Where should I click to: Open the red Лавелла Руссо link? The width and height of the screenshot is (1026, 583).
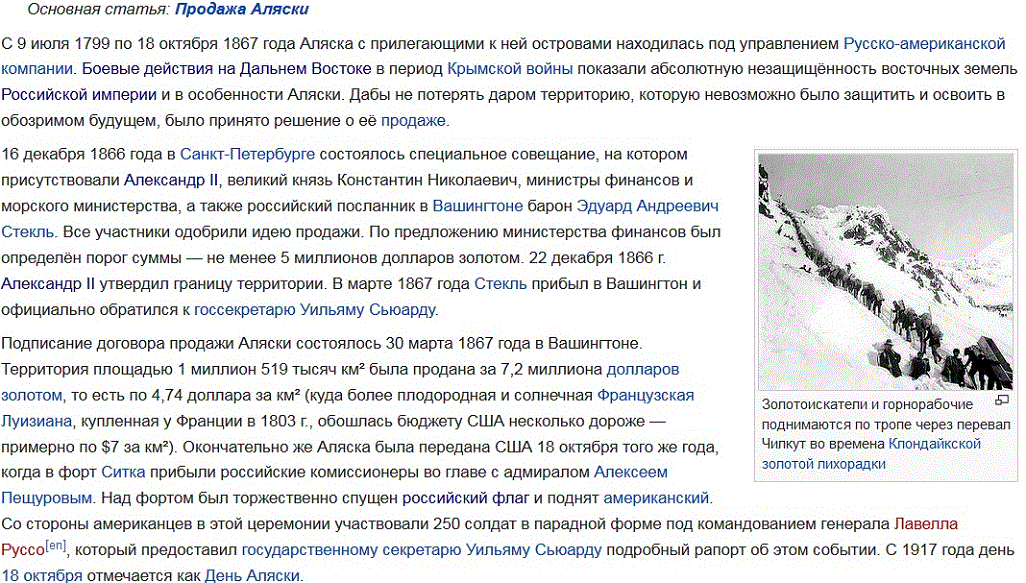924,524
